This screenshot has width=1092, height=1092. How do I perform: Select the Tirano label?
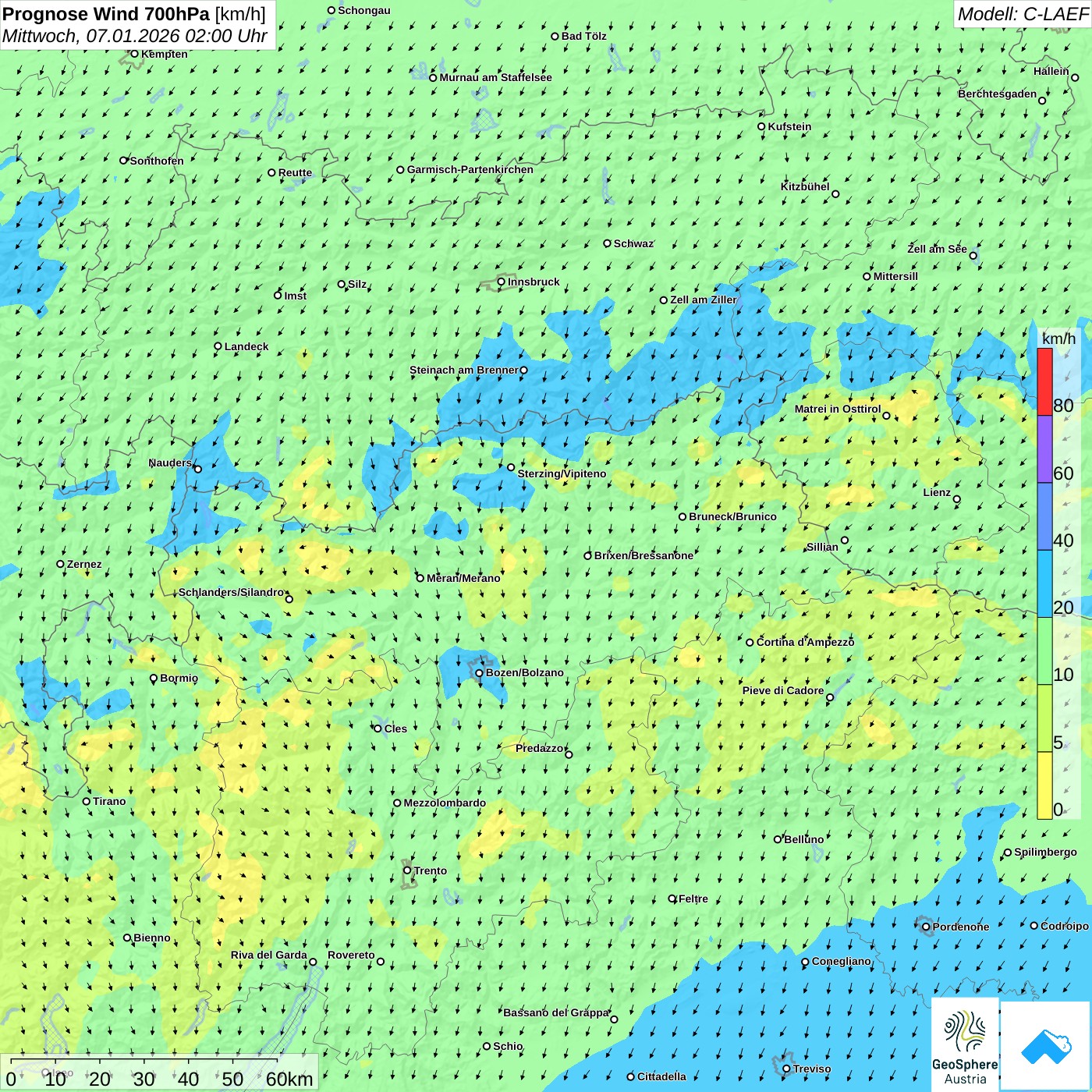[x=109, y=801]
